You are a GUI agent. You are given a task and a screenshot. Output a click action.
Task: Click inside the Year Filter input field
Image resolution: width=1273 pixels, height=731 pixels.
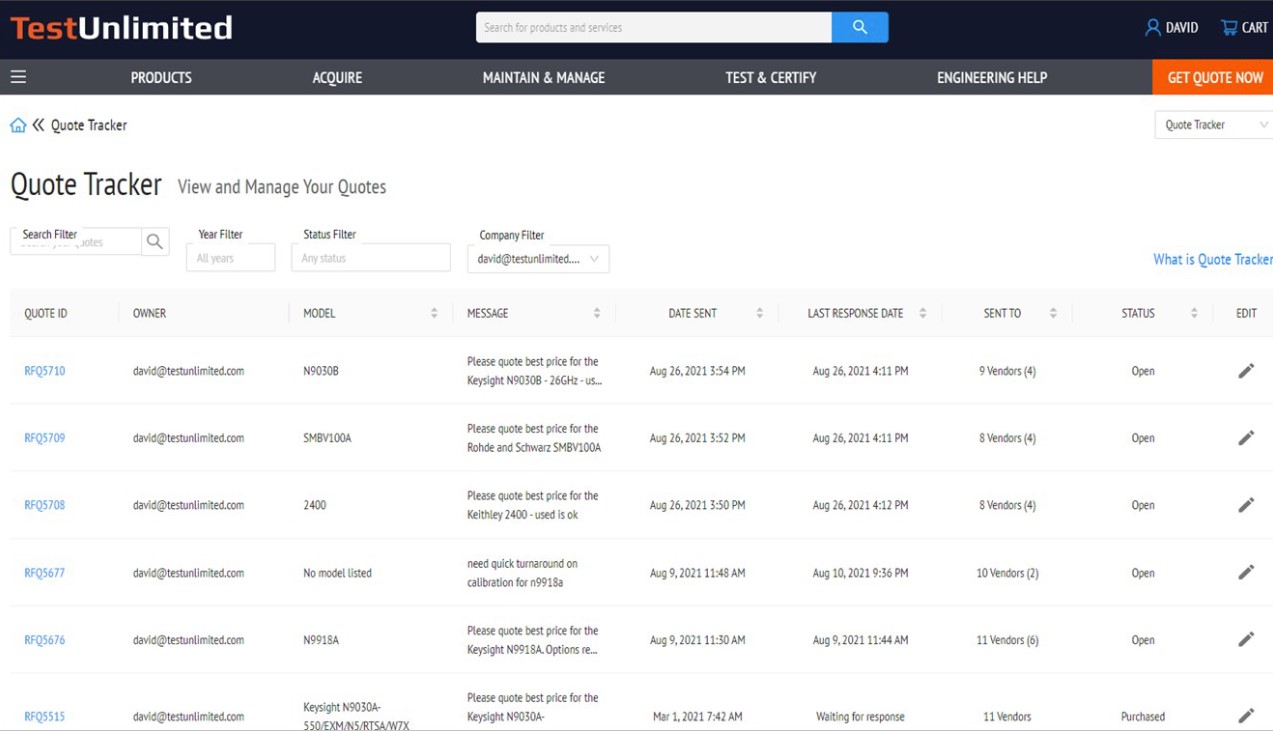pyautogui.click(x=230, y=257)
